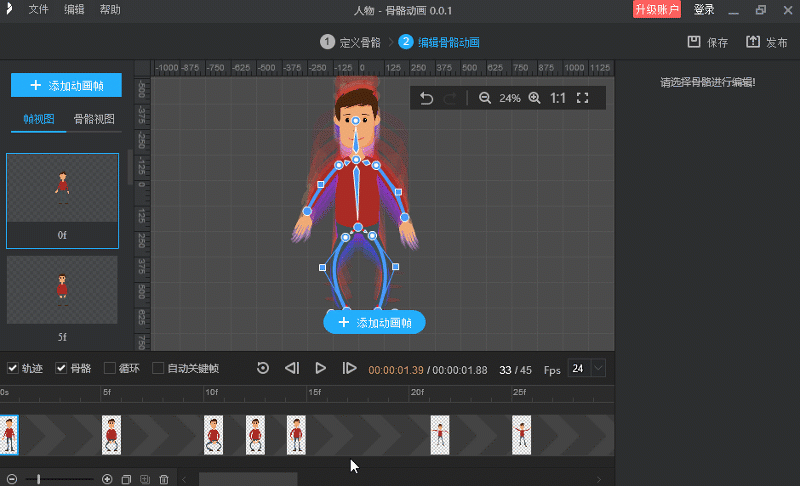800x486 pixels.
Task: Open the 文件 menu
Action: (38, 10)
